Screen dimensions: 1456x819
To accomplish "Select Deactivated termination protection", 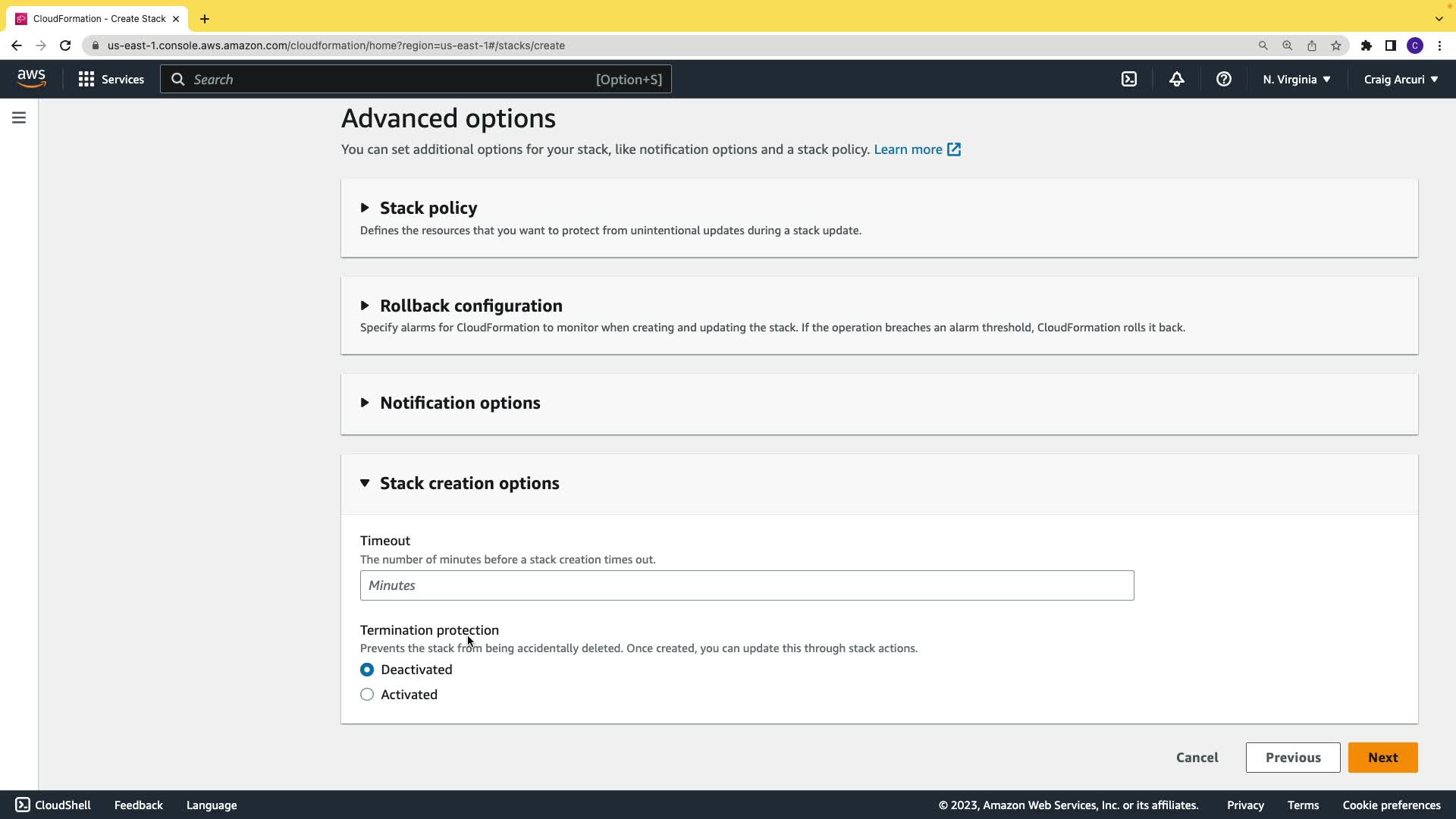I will point(367,670).
